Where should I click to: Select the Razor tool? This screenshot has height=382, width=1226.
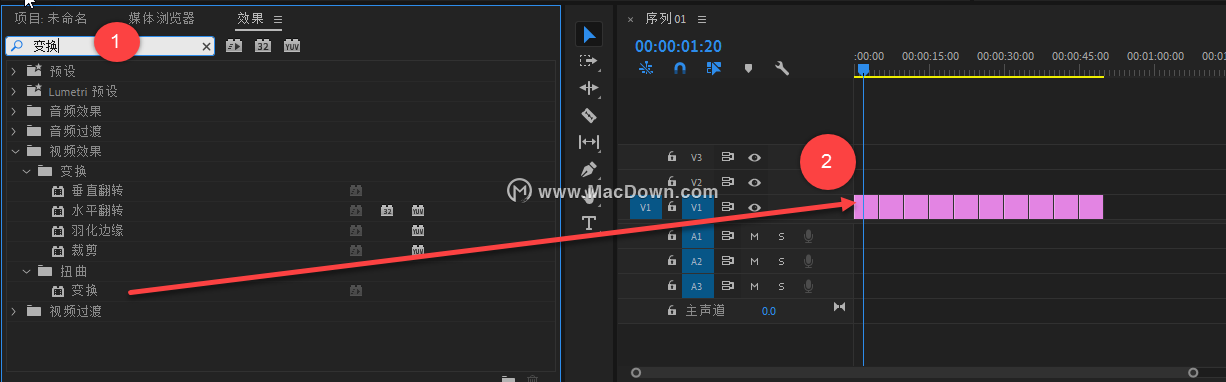(589, 115)
